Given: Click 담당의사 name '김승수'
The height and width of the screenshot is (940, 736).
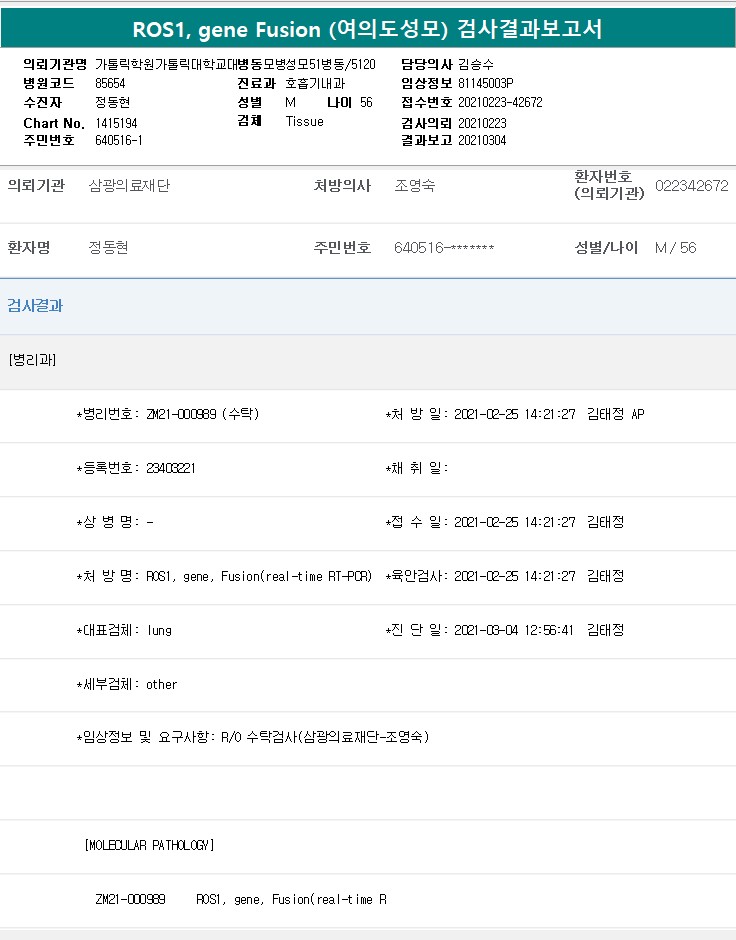Looking at the screenshot, I should click(476, 64).
